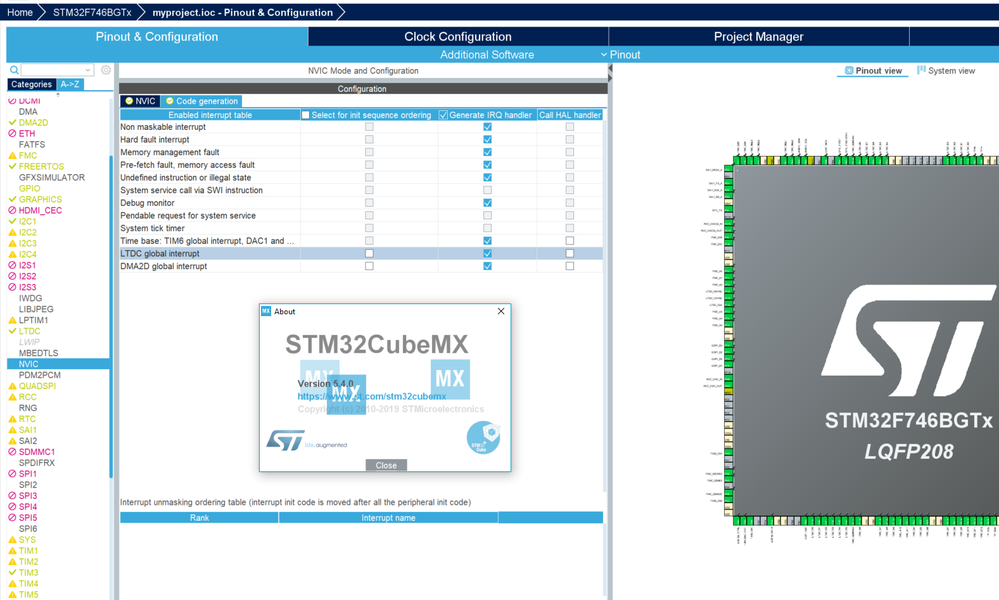Open the gear settings icon beside search box
Viewport: 999px width, 600px height.
(106, 70)
